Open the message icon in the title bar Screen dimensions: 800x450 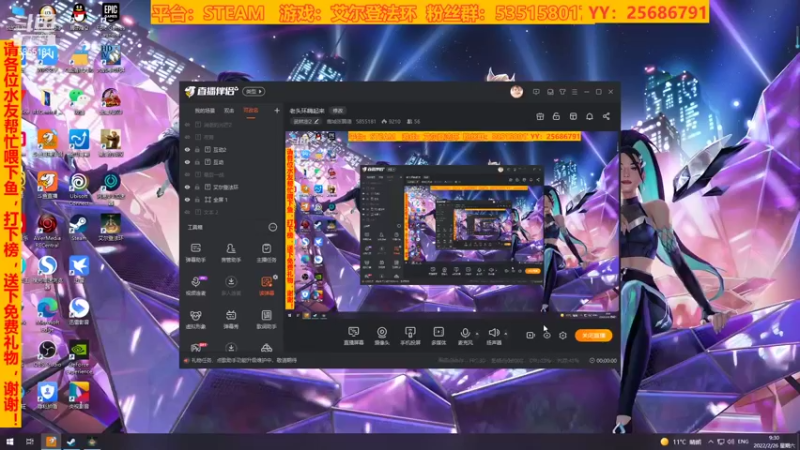[x=536, y=92]
